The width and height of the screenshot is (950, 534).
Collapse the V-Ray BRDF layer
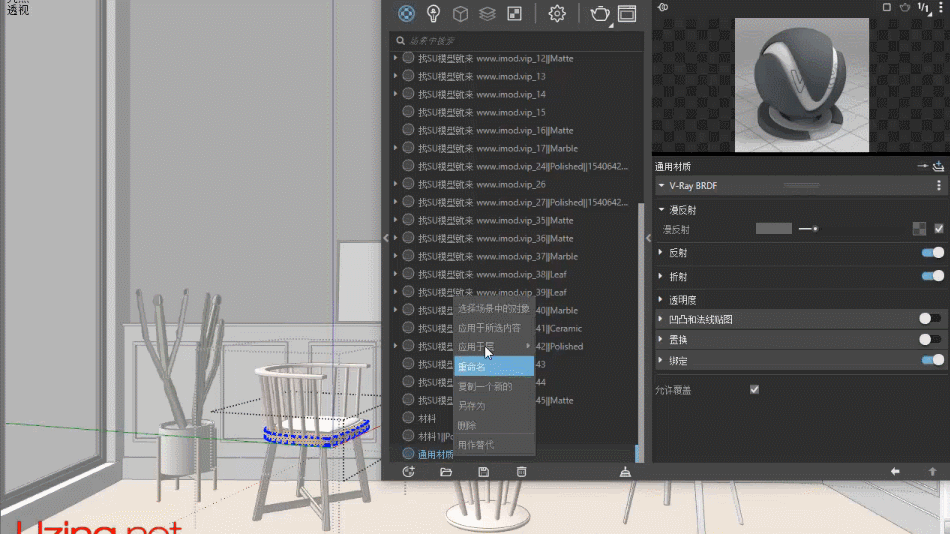coord(661,186)
